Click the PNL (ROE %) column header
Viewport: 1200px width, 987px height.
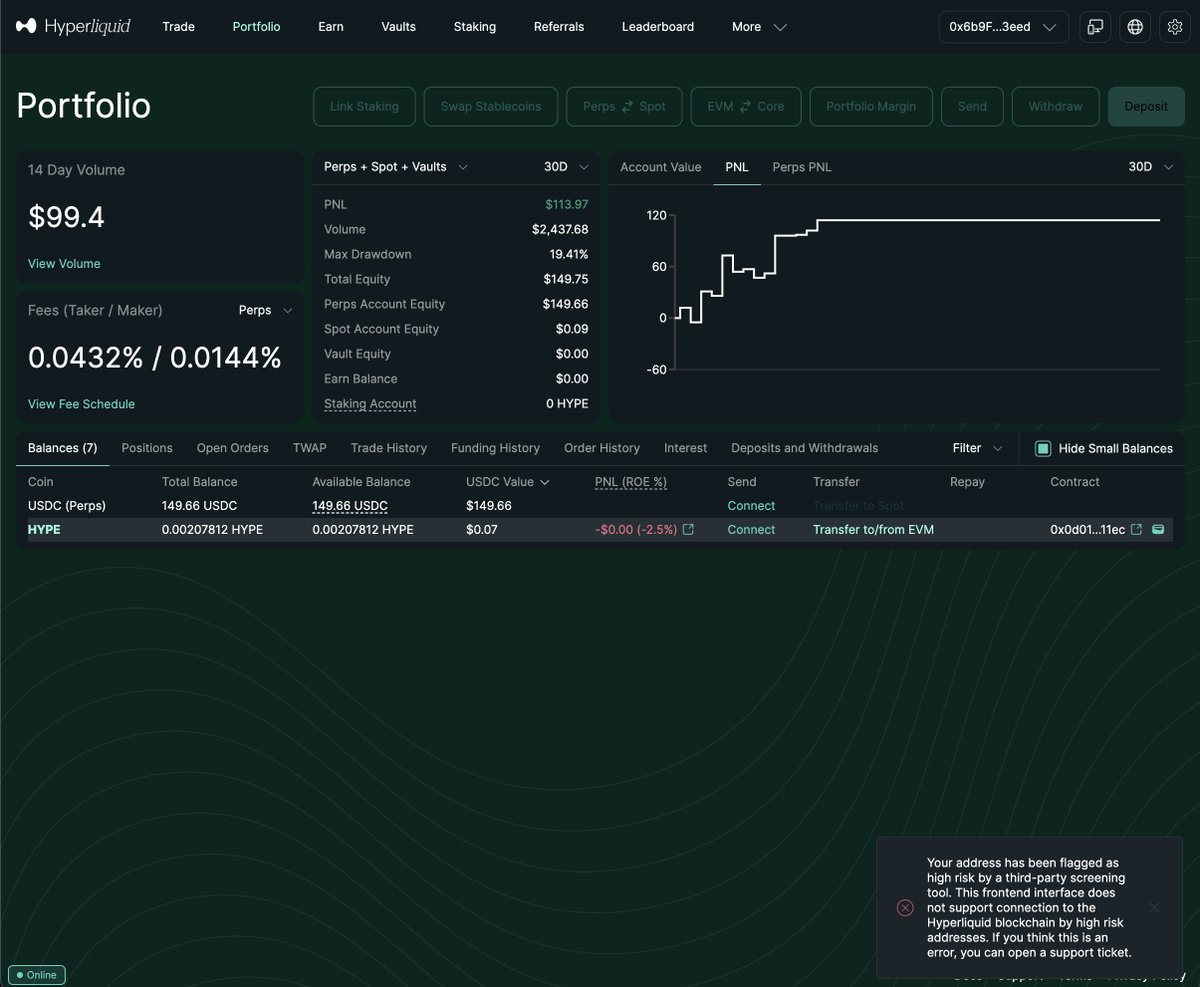(631, 482)
